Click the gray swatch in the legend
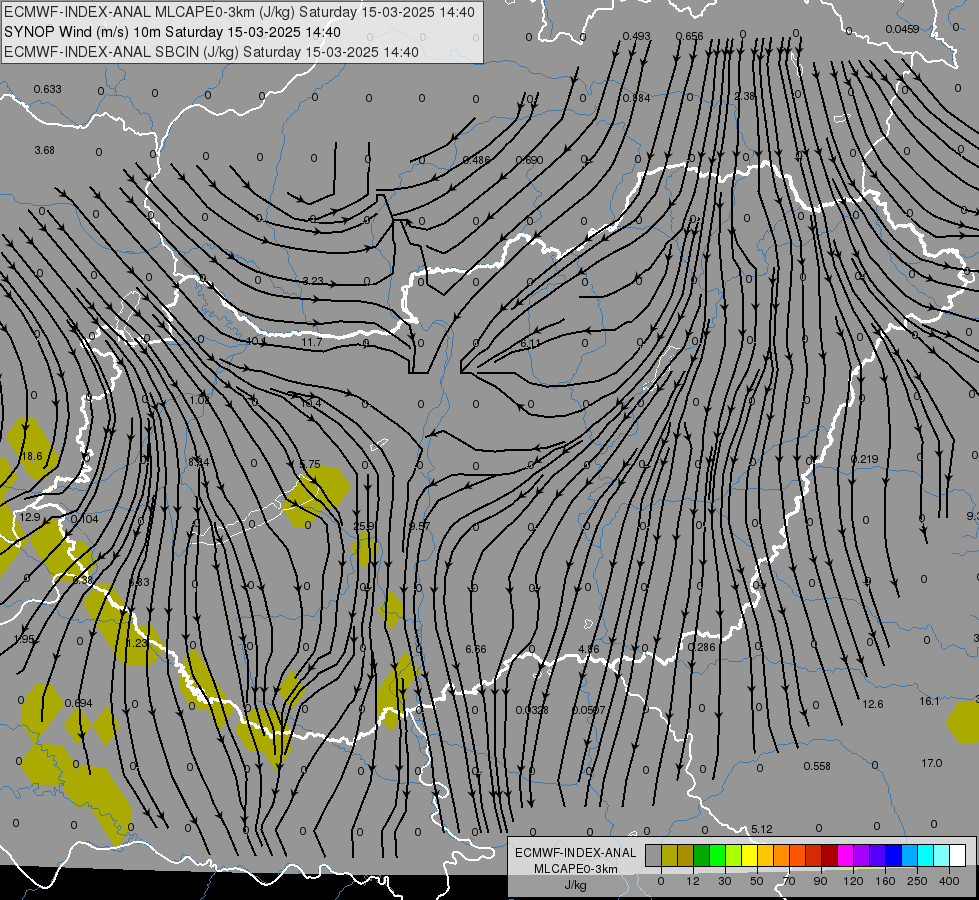 654,855
